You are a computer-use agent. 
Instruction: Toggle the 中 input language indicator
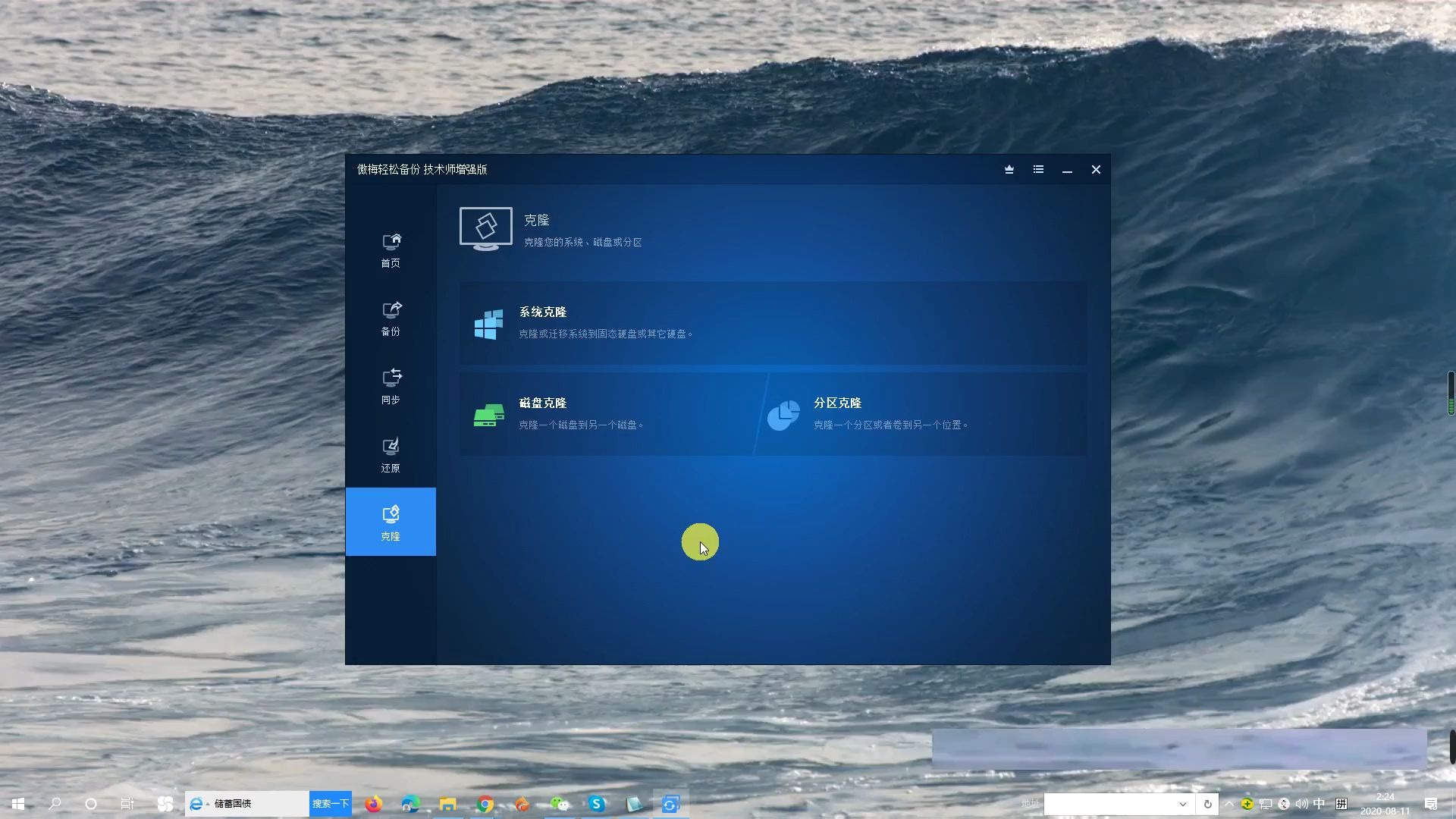click(1319, 804)
